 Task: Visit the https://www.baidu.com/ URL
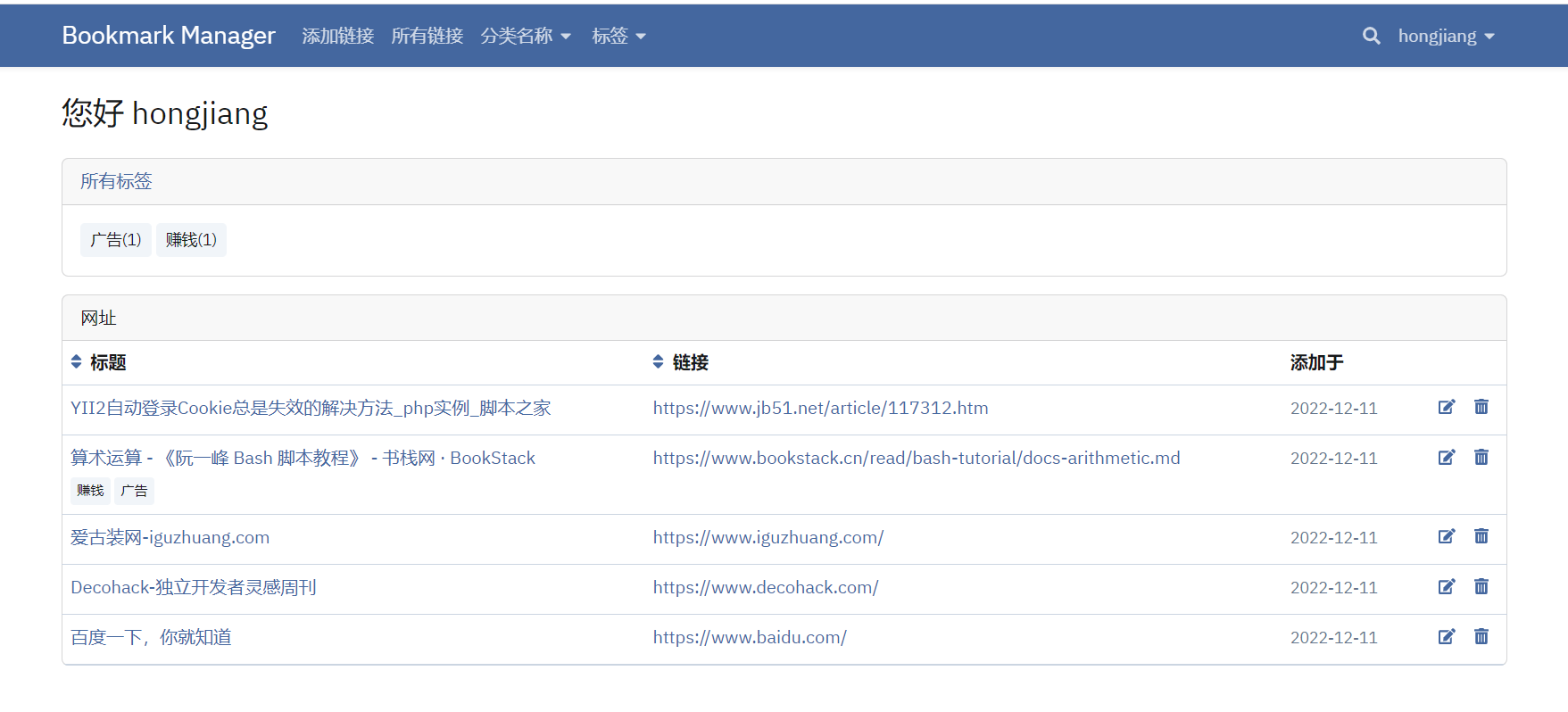click(750, 637)
